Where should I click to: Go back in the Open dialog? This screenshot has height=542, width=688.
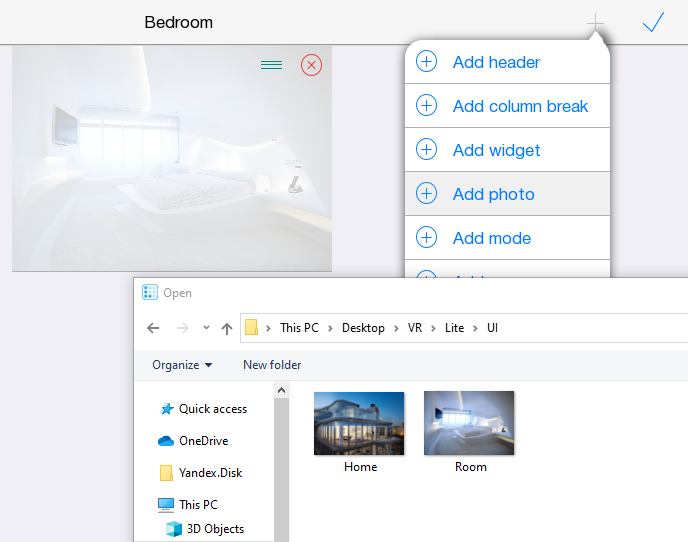(x=153, y=328)
